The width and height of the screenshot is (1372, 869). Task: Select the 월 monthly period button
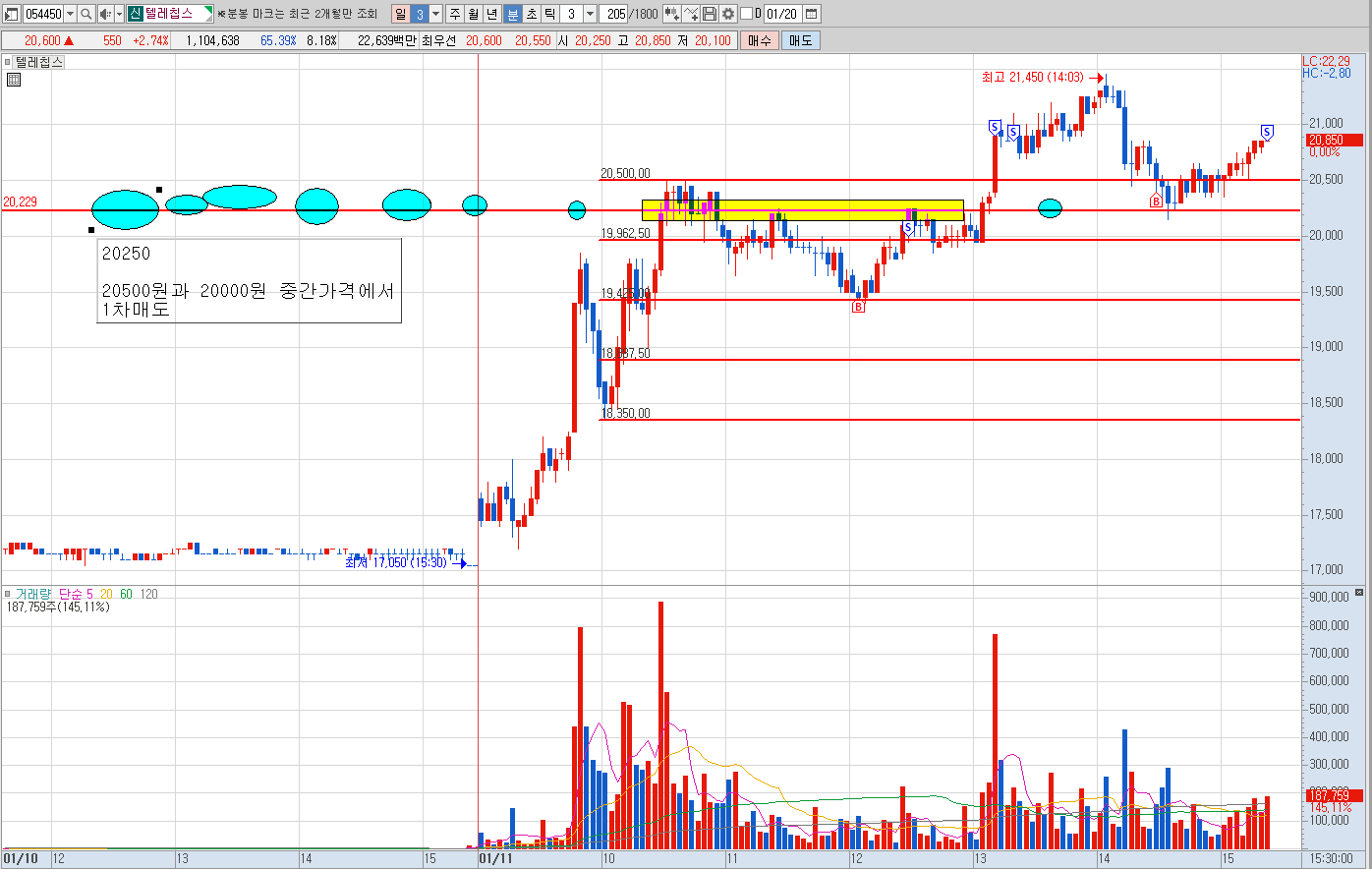click(x=474, y=14)
